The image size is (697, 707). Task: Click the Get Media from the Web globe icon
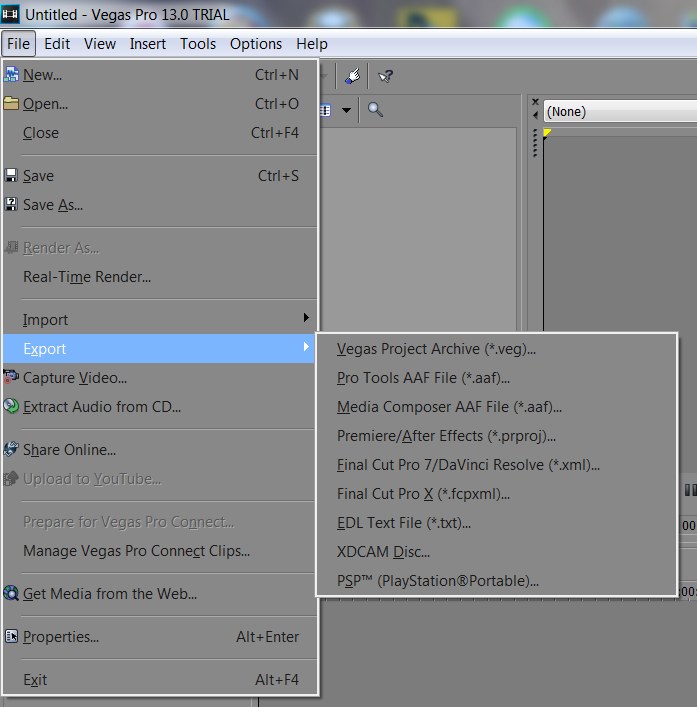tap(11, 593)
